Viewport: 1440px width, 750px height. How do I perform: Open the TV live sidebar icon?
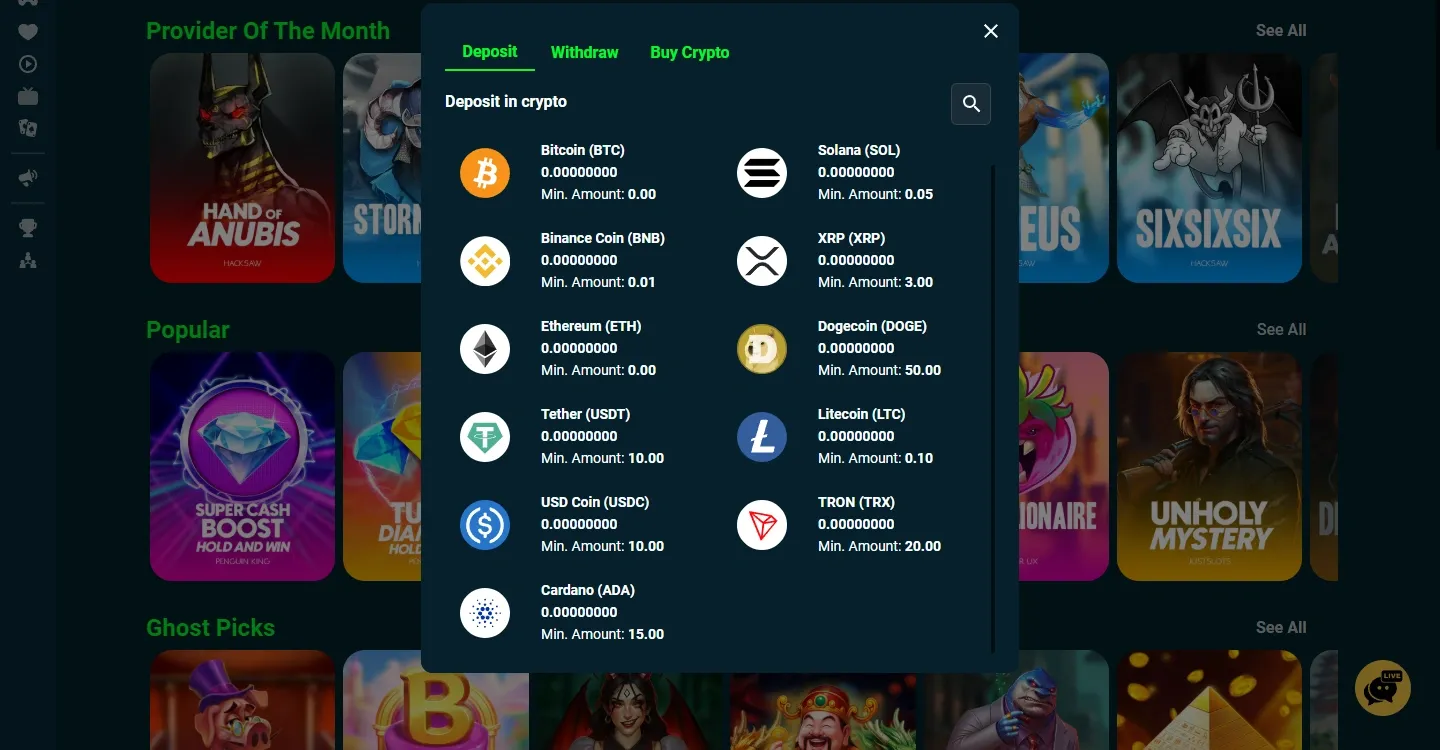coord(28,96)
